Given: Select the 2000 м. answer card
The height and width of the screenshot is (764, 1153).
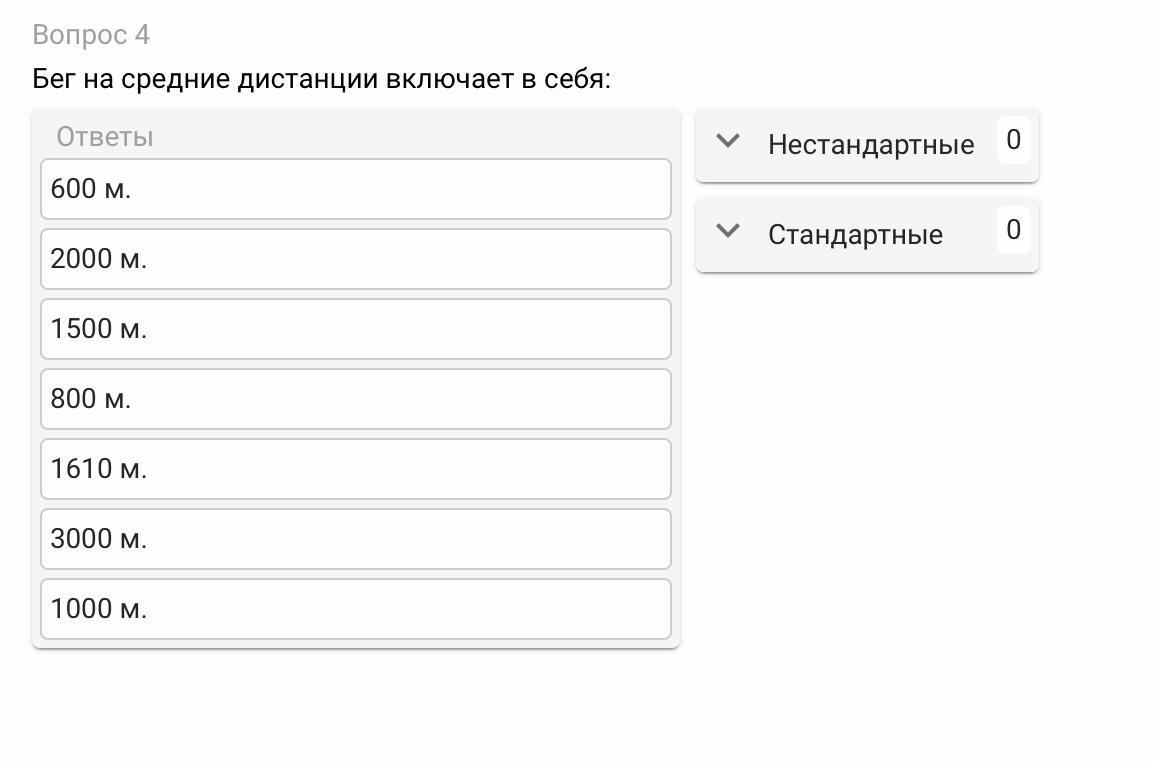Looking at the screenshot, I should pos(355,259).
